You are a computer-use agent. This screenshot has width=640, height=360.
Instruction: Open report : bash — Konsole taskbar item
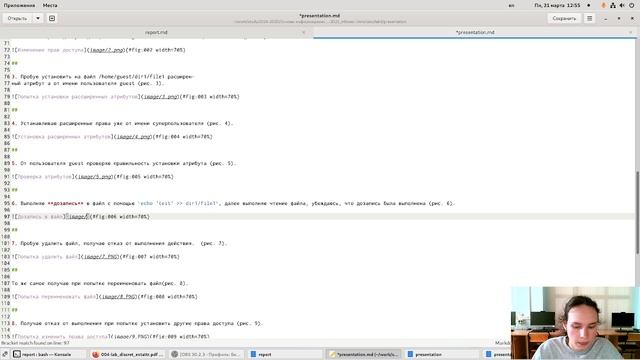(48, 354)
